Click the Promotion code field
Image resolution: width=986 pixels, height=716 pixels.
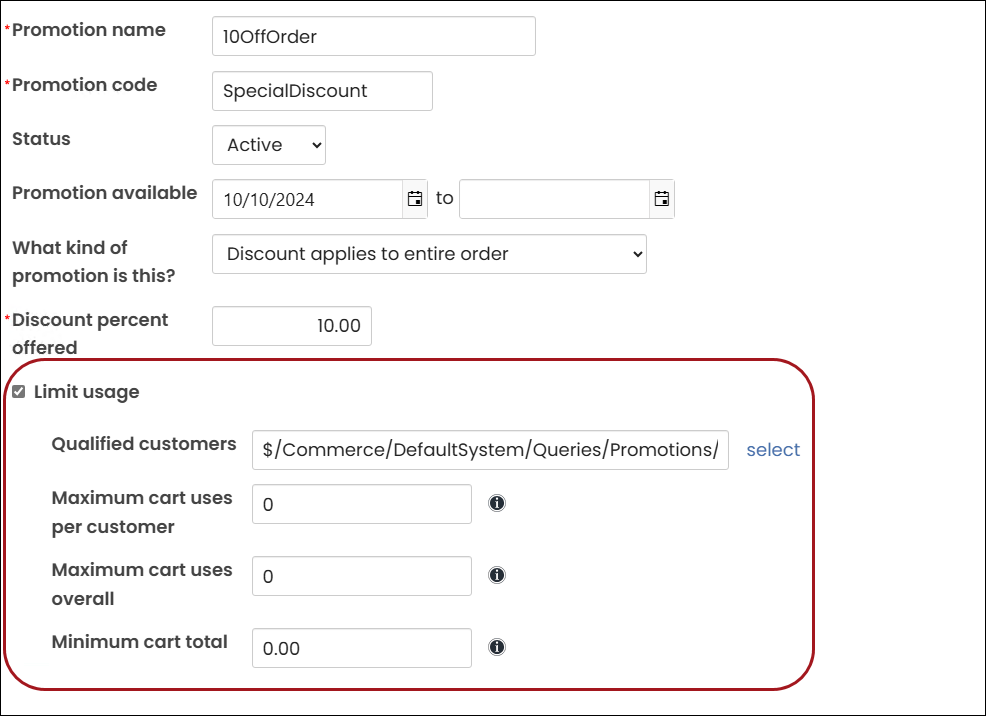pyautogui.click(x=322, y=91)
